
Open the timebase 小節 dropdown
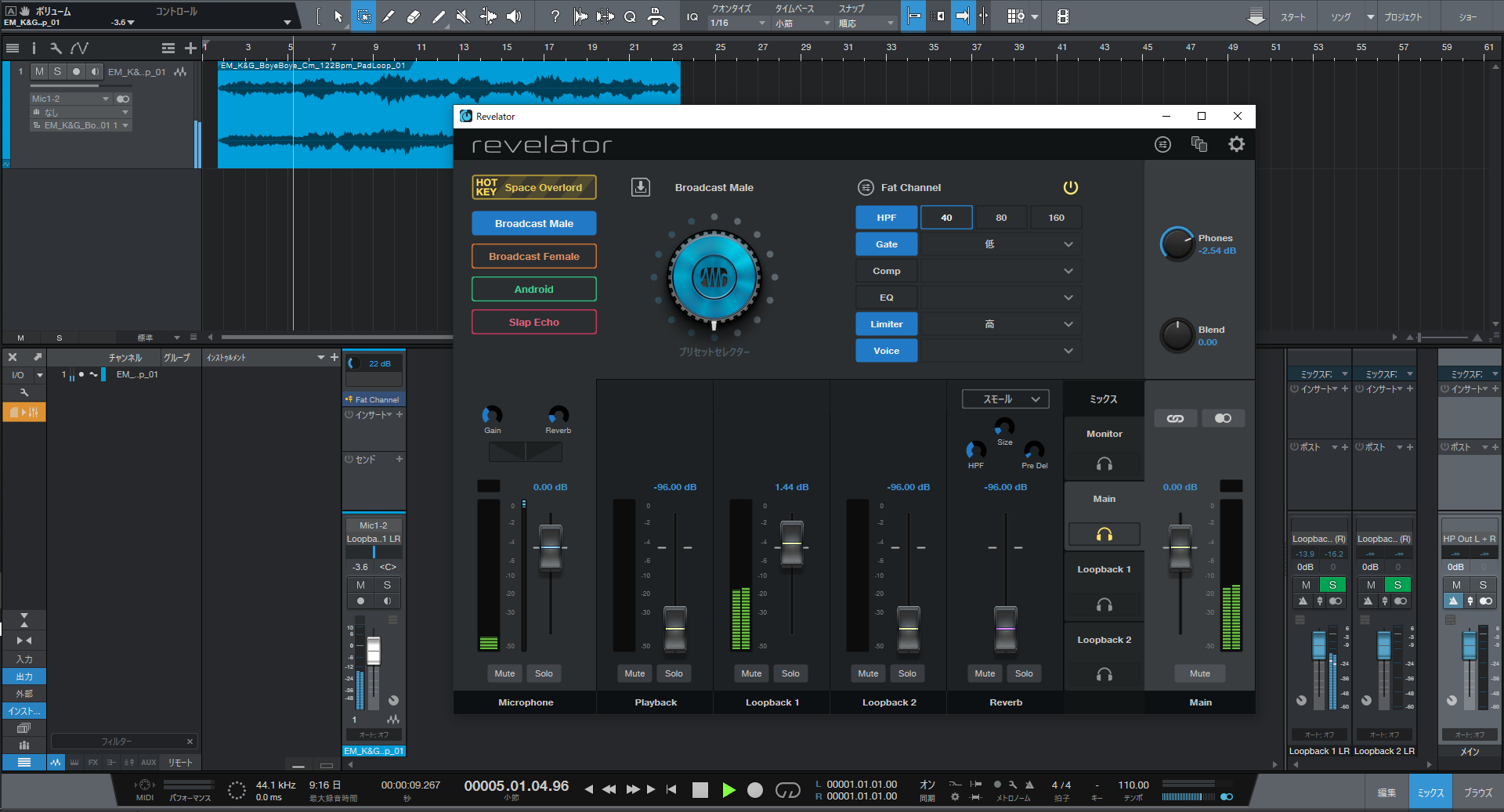click(802, 23)
